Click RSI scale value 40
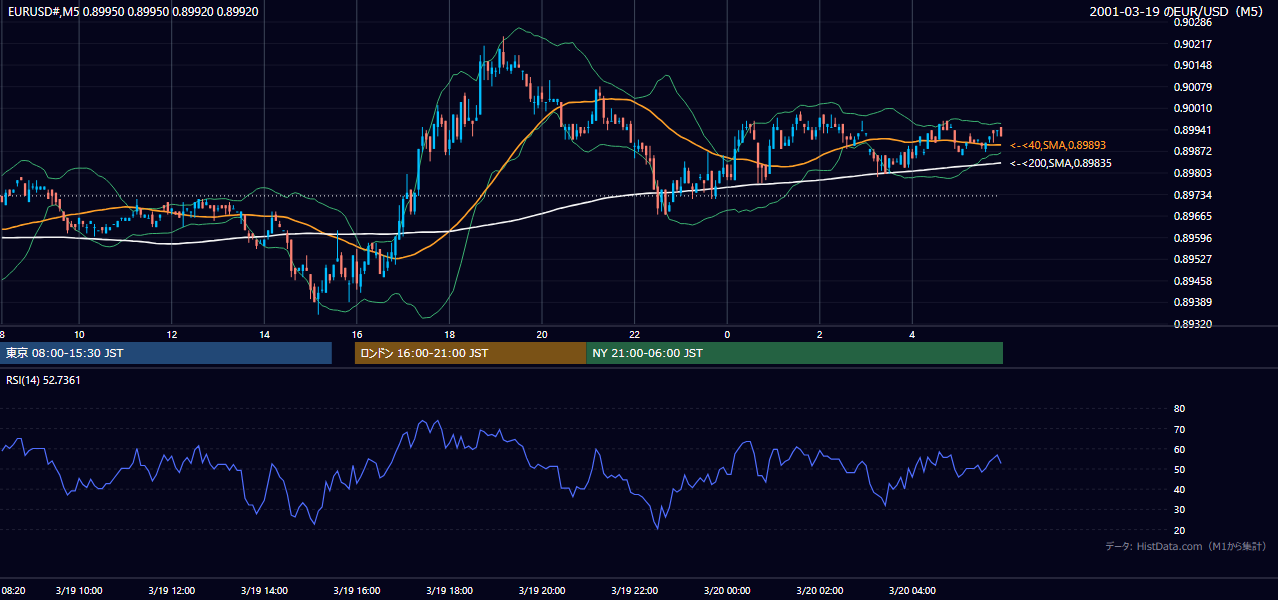Image resolution: width=1278 pixels, height=600 pixels. point(1179,489)
